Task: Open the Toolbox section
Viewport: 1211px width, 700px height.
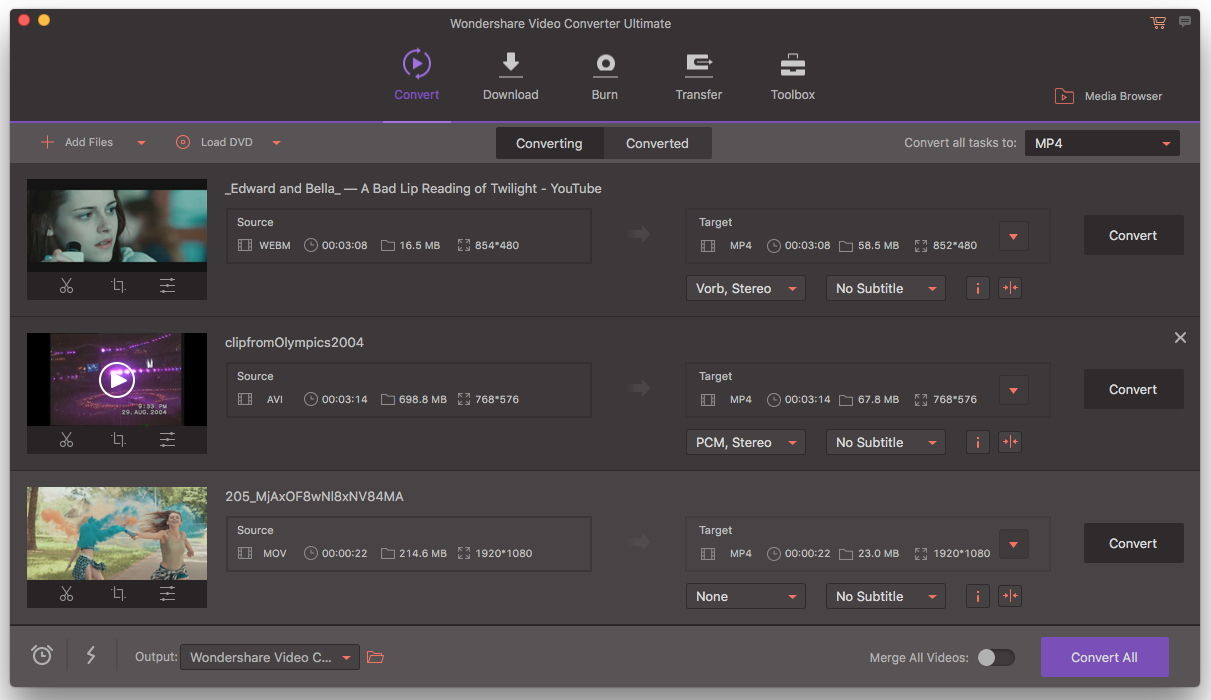Action: [793, 64]
